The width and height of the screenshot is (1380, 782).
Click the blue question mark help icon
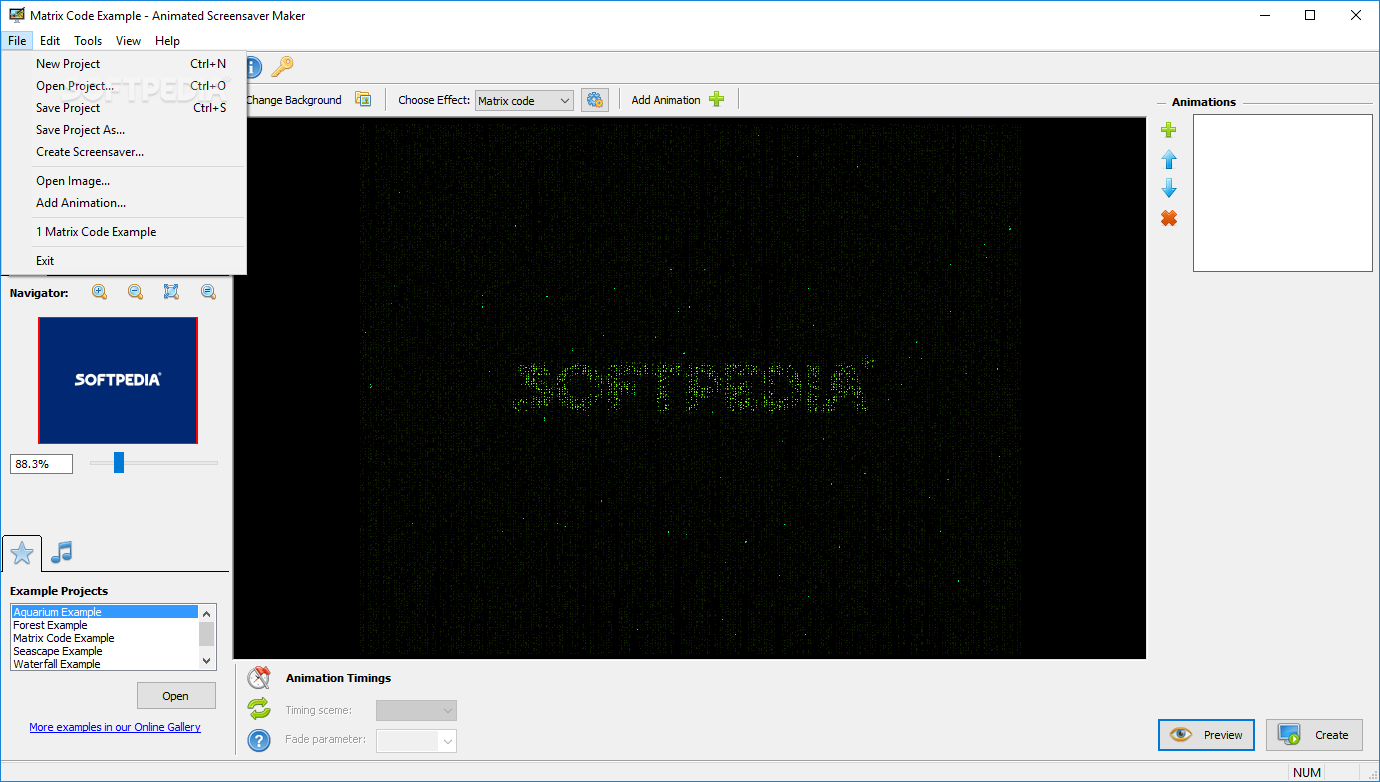click(259, 740)
